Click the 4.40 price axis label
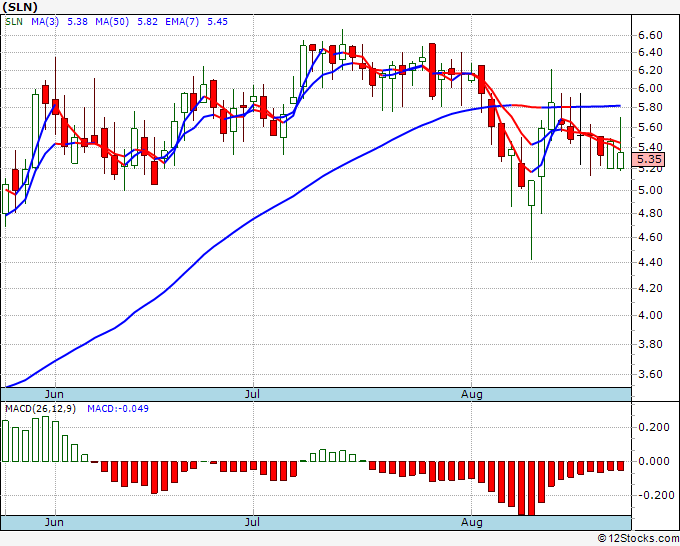Image resolution: width=680 pixels, height=546 pixels. tap(650, 262)
